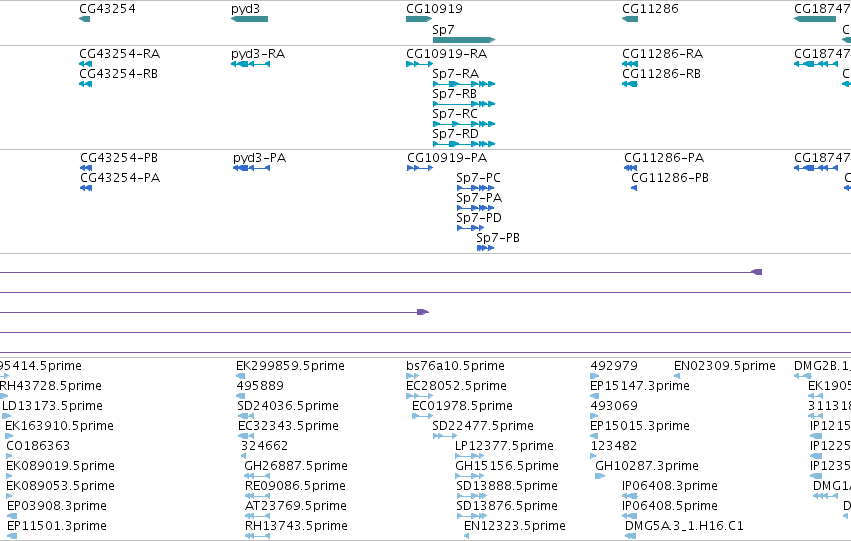Select EST SD13876.5prime
This screenshot has height=541, width=851.
point(507,506)
